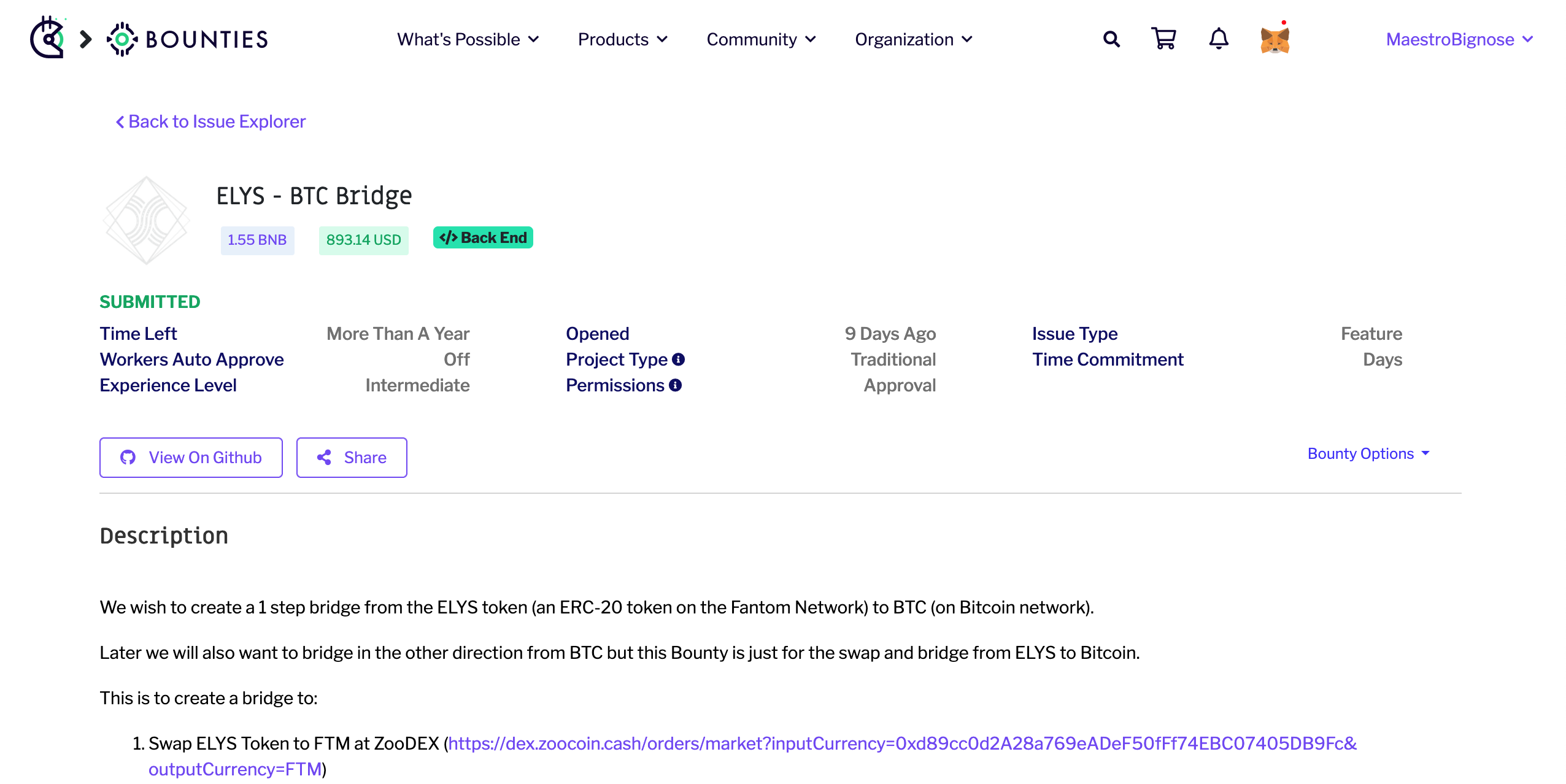
Task: Expand the What's Possible menu
Action: 468,39
